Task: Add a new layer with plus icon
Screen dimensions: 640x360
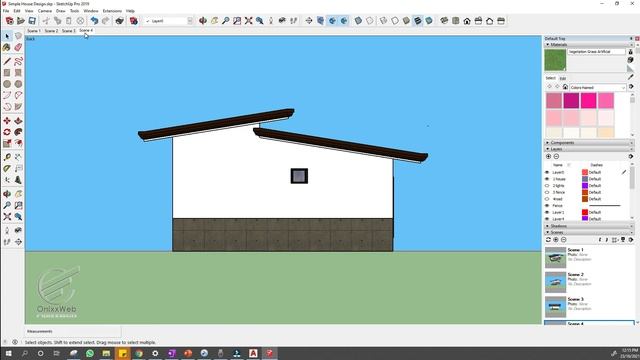Action: [548, 156]
